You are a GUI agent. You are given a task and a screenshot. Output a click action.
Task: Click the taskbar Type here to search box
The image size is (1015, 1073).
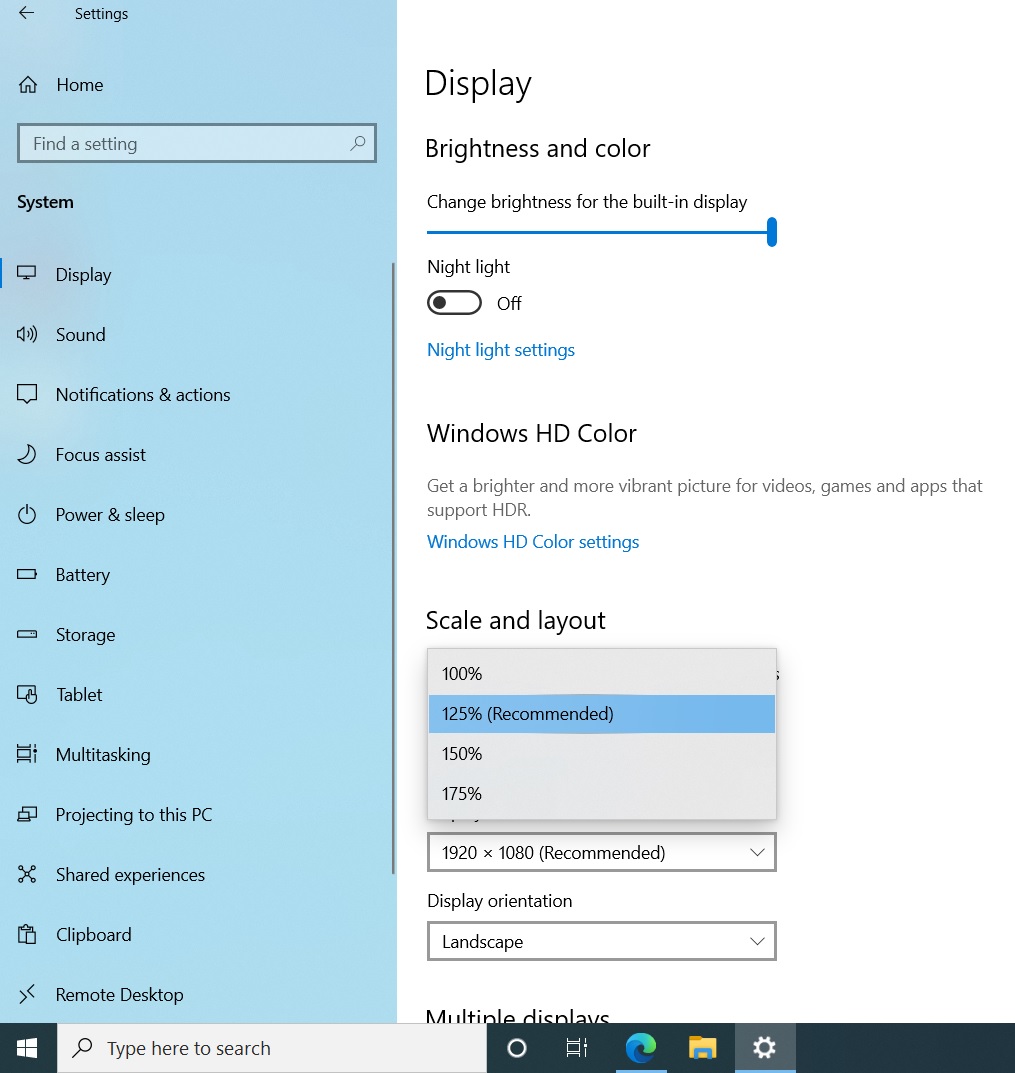click(x=272, y=1048)
